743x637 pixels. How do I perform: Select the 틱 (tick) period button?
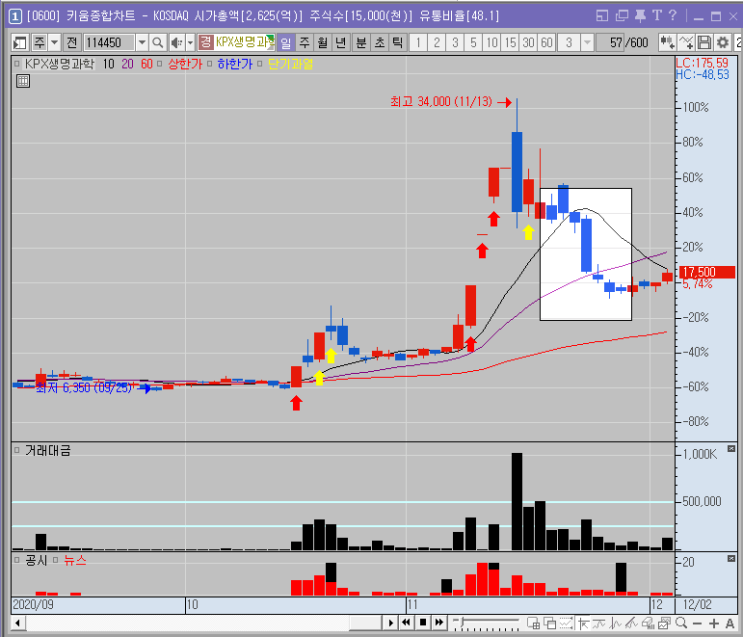(x=398, y=43)
